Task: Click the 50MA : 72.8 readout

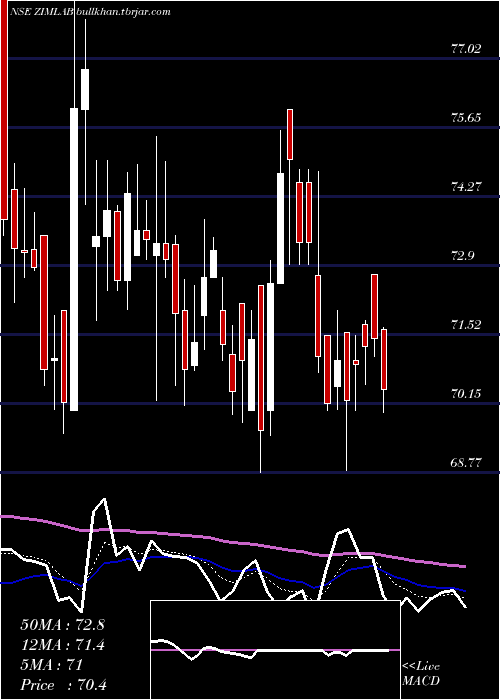Action: 62,625
